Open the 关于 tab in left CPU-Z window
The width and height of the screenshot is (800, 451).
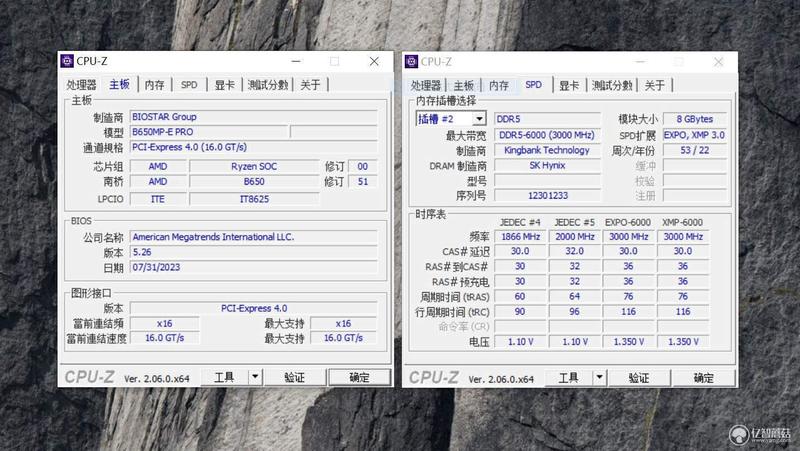click(x=310, y=85)
